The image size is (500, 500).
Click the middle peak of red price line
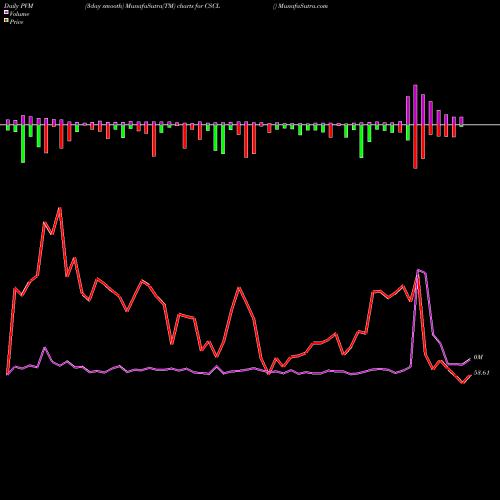(239, 288)
